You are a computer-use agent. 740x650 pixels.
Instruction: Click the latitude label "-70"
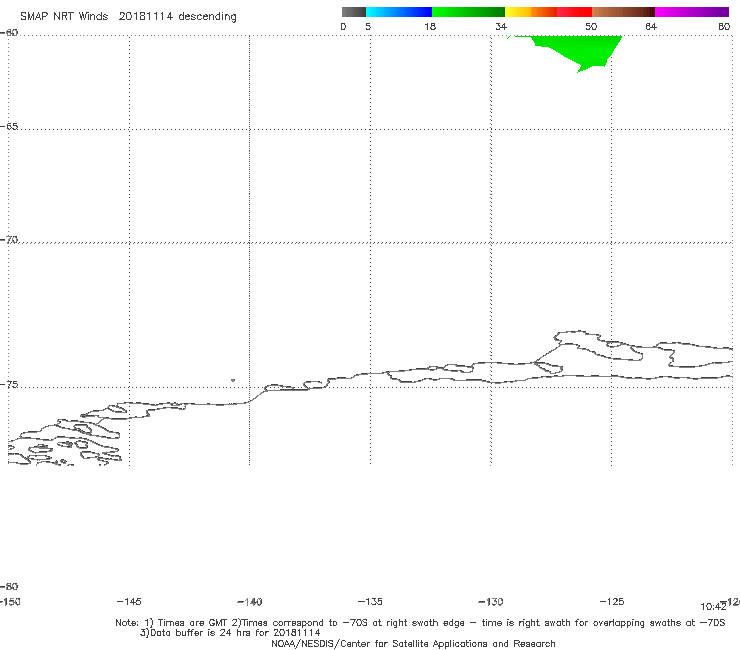click(9, 240)
